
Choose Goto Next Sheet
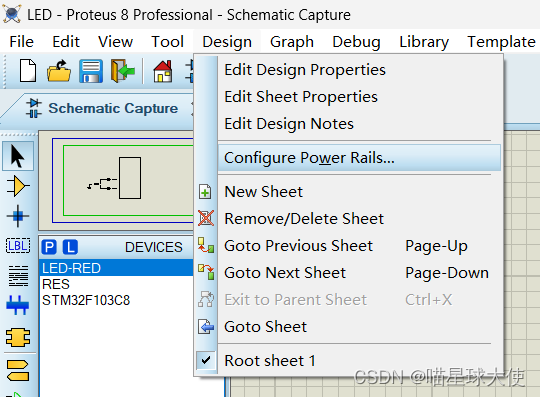pos(348,273)
